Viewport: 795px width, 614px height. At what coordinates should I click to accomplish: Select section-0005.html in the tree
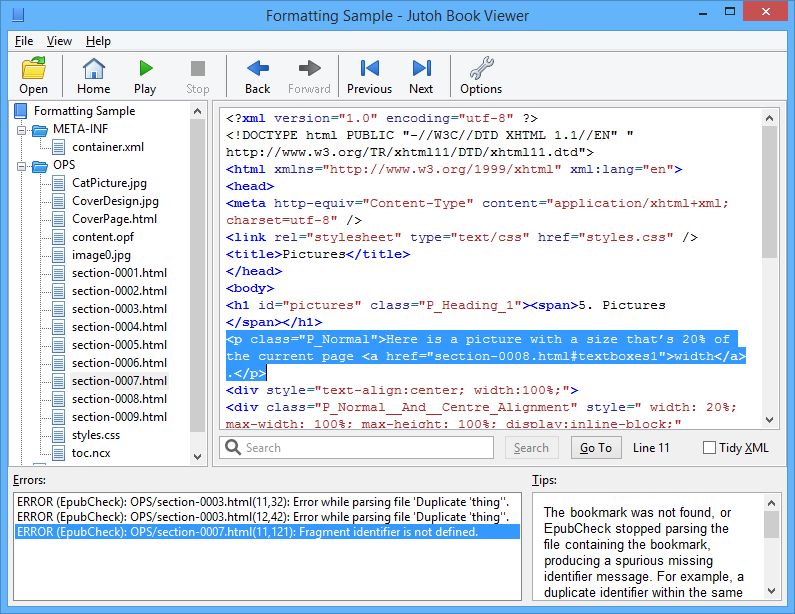pyautogui.click(x=119, y=345)
